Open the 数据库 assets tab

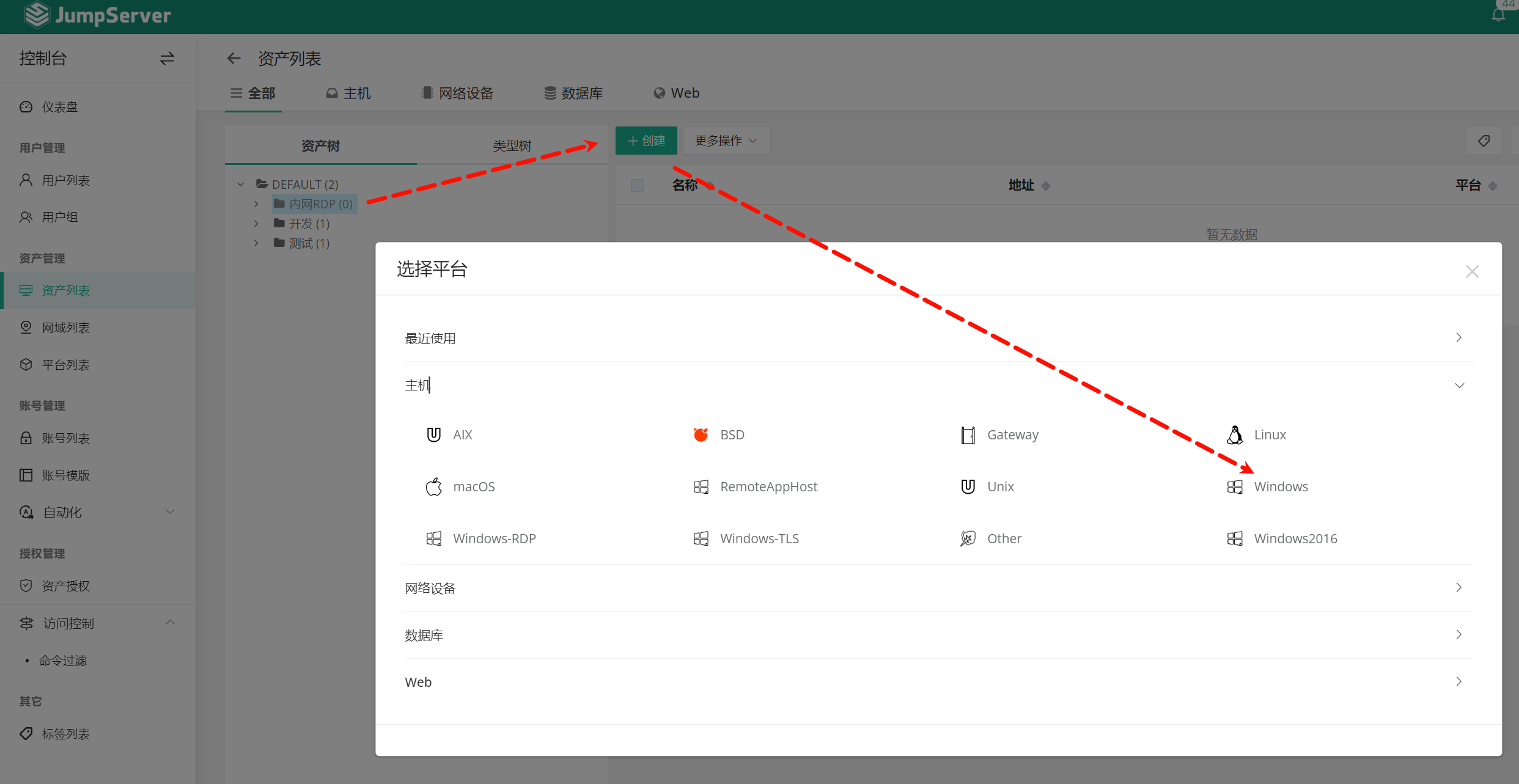pos(573,93)
